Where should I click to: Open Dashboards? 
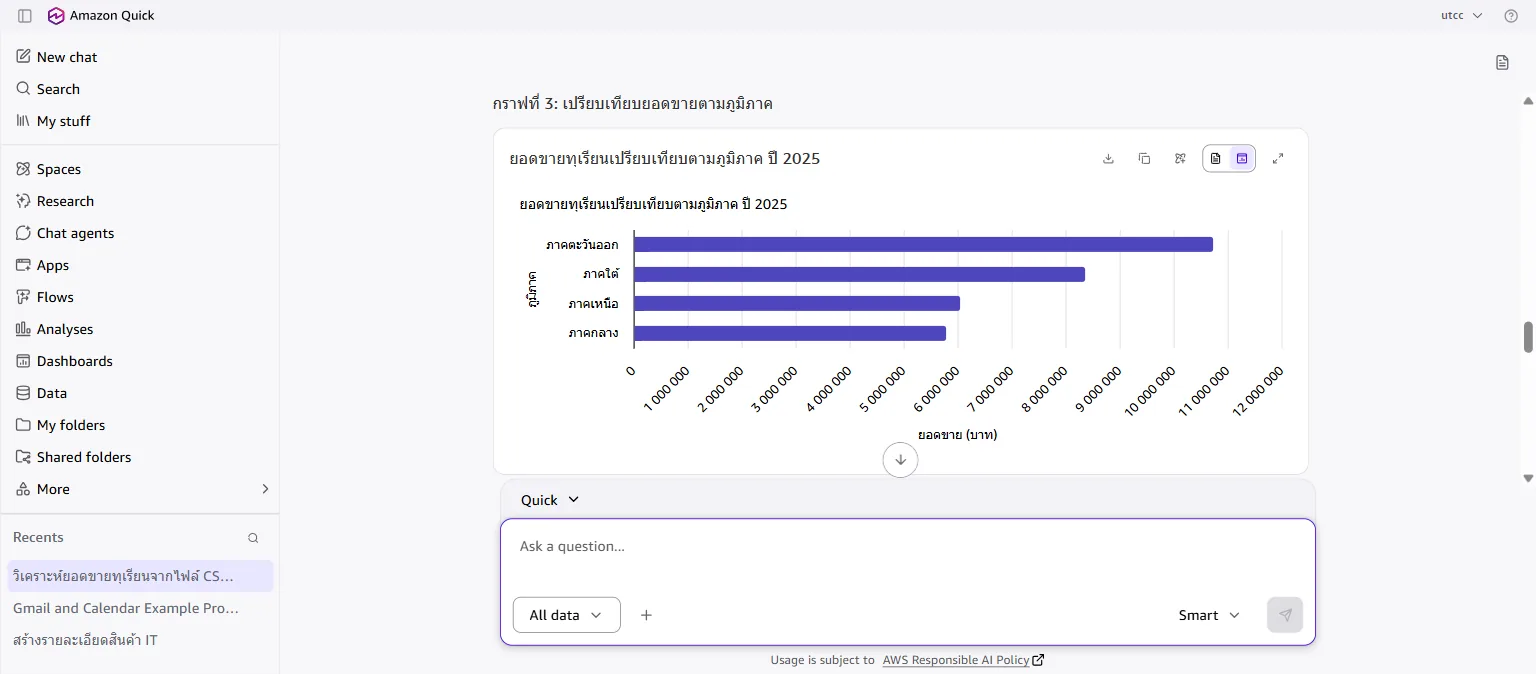[139, 361]
